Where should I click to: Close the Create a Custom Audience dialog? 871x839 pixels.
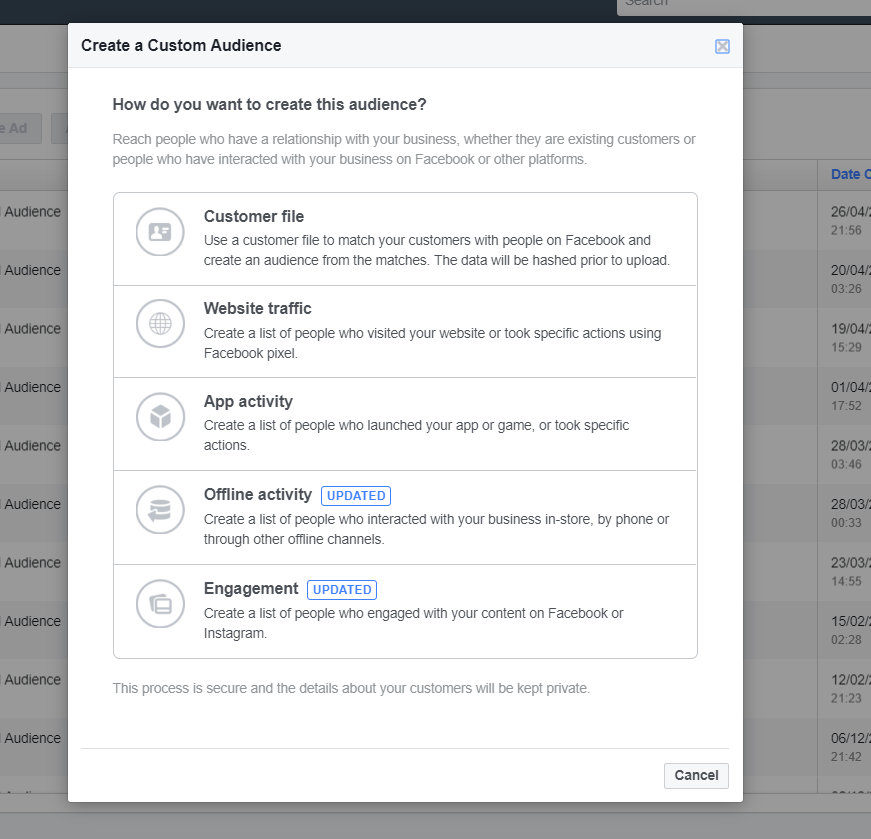click(722, 46)
